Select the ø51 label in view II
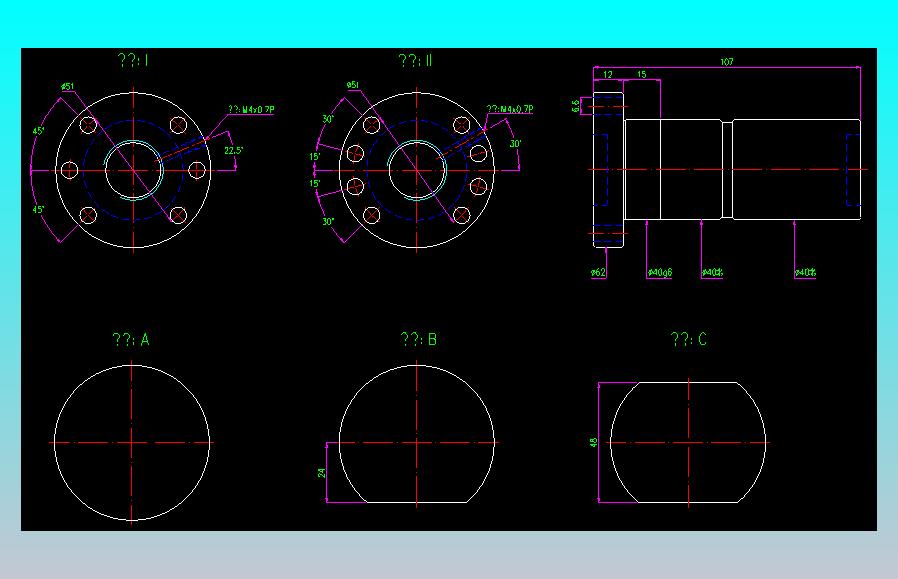Image resolution: width=898 pixels, height=579 pixels. click(353, 85)
